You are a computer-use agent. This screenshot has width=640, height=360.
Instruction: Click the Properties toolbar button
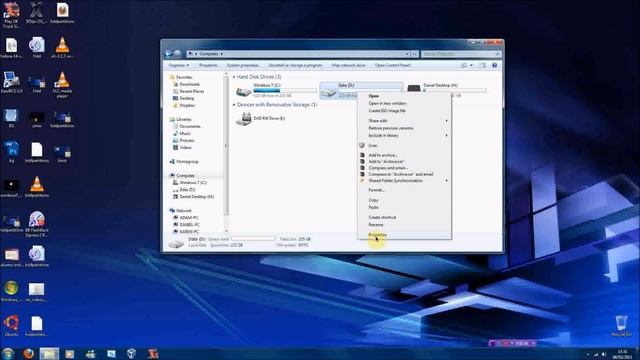point(208,65)
